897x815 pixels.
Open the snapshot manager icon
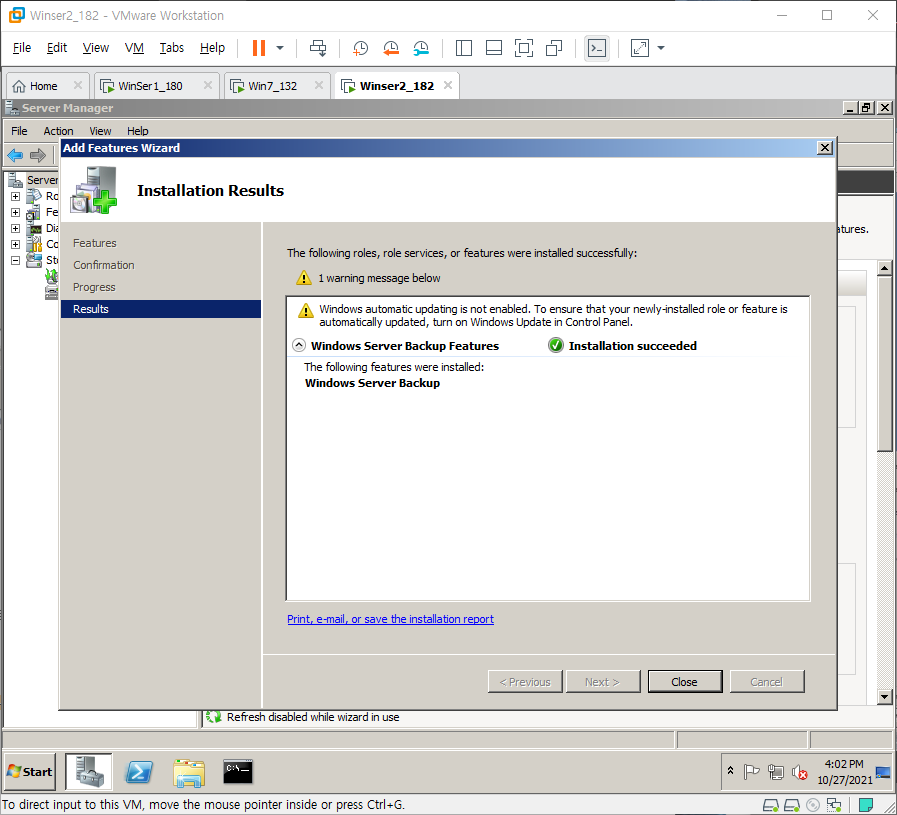point(421,48)
